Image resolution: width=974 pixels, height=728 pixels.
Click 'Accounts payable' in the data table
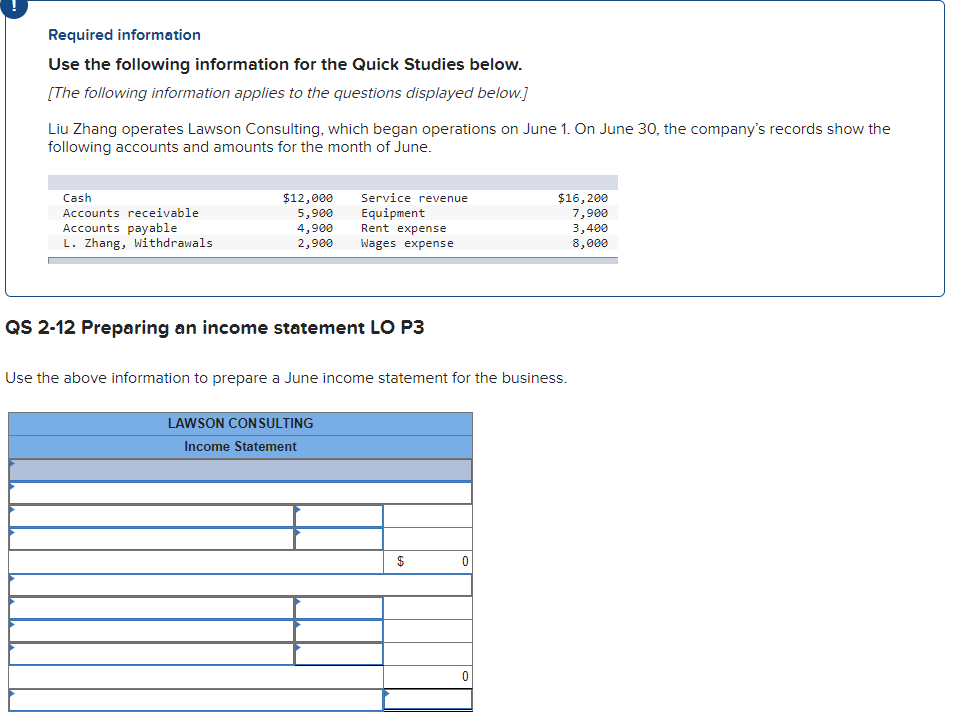[120, 228]
